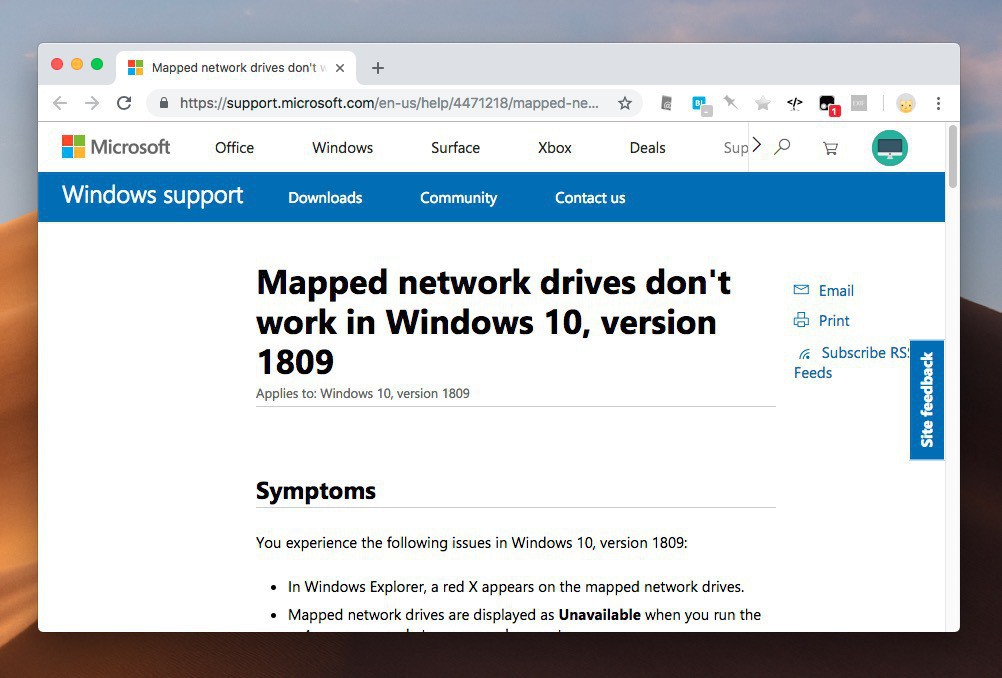Reload the page
Viewport: 1002px width, 678px height.
click(124, 103)
